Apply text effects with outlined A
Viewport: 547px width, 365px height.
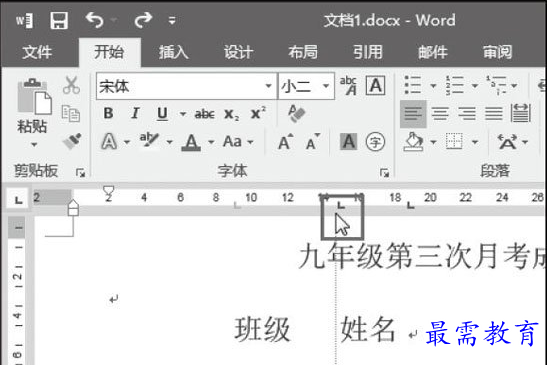(x=109, y=142)
